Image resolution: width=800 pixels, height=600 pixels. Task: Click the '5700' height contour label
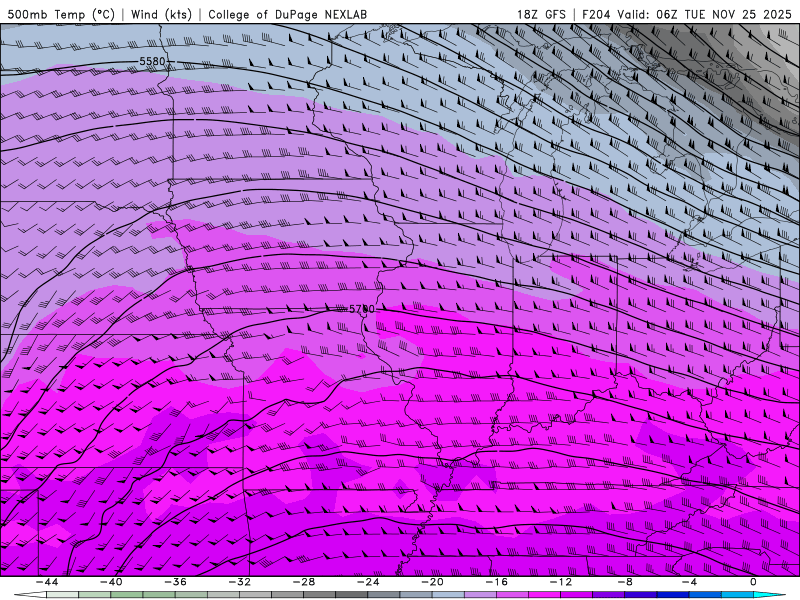[362, 309]
